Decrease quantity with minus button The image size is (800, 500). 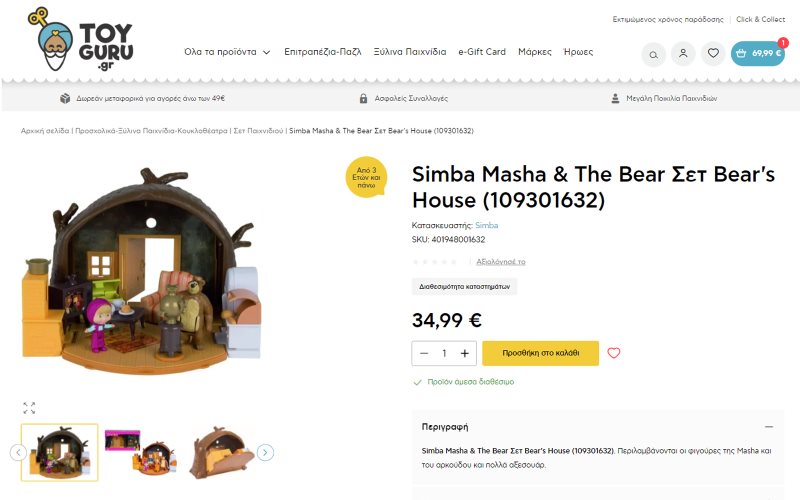tap(424, 353)
